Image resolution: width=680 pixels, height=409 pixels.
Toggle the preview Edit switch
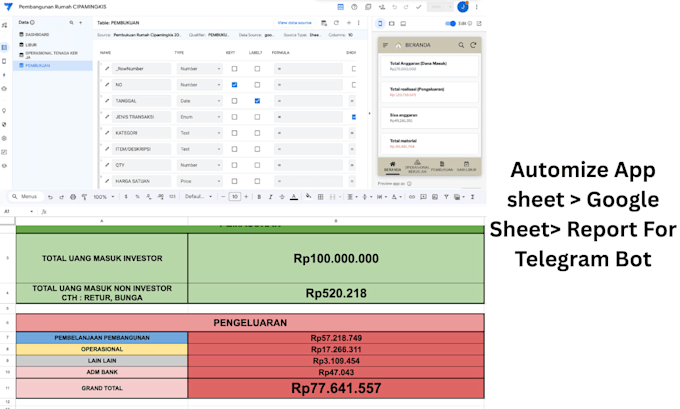tap(451, 23)
